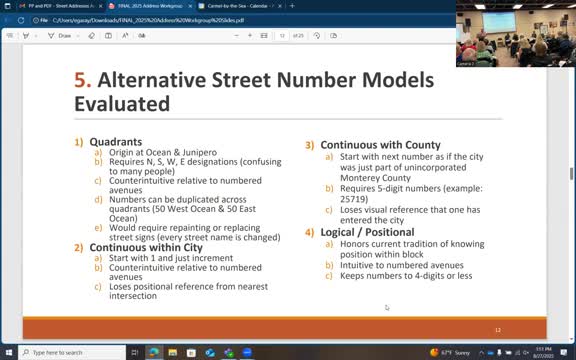Show hidden system tray icons

click(482, 353)
